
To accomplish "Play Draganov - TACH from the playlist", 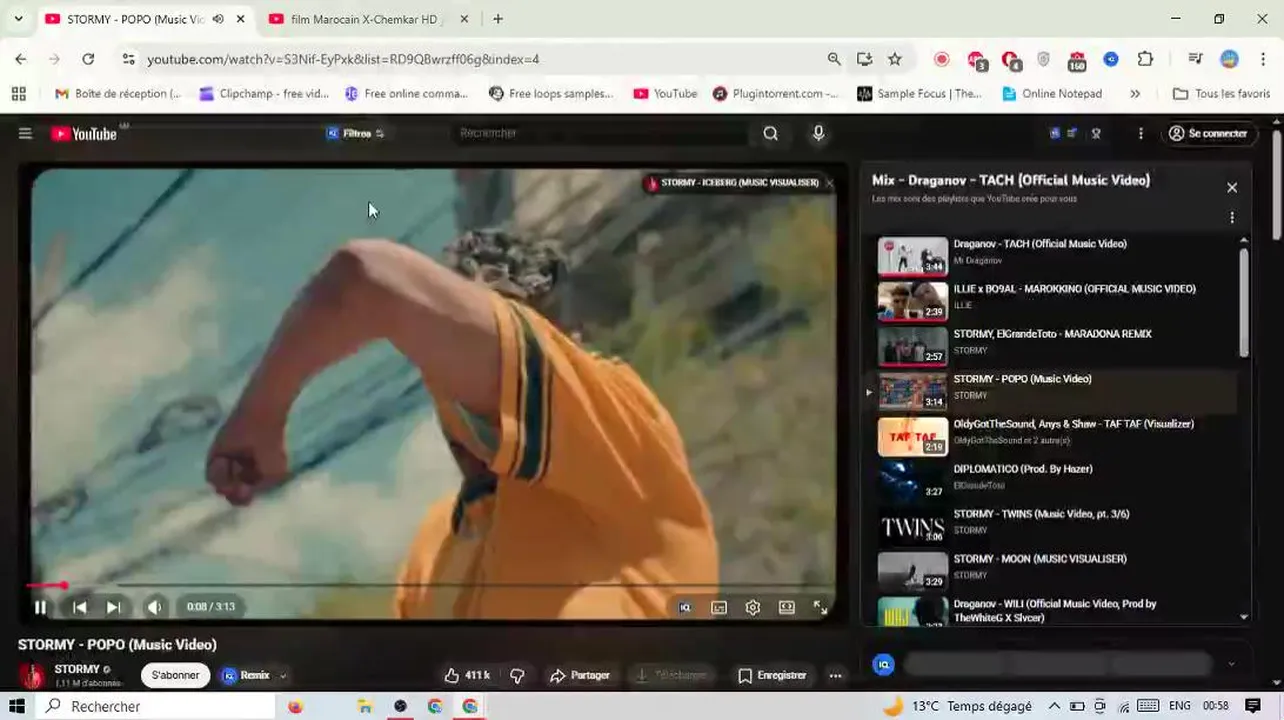I will [x=1055, y=254].
